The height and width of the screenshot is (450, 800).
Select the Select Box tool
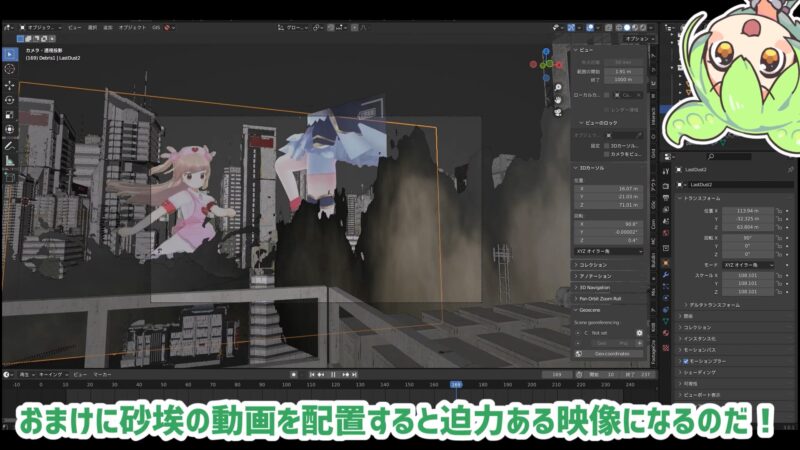(x=10, y=54)
